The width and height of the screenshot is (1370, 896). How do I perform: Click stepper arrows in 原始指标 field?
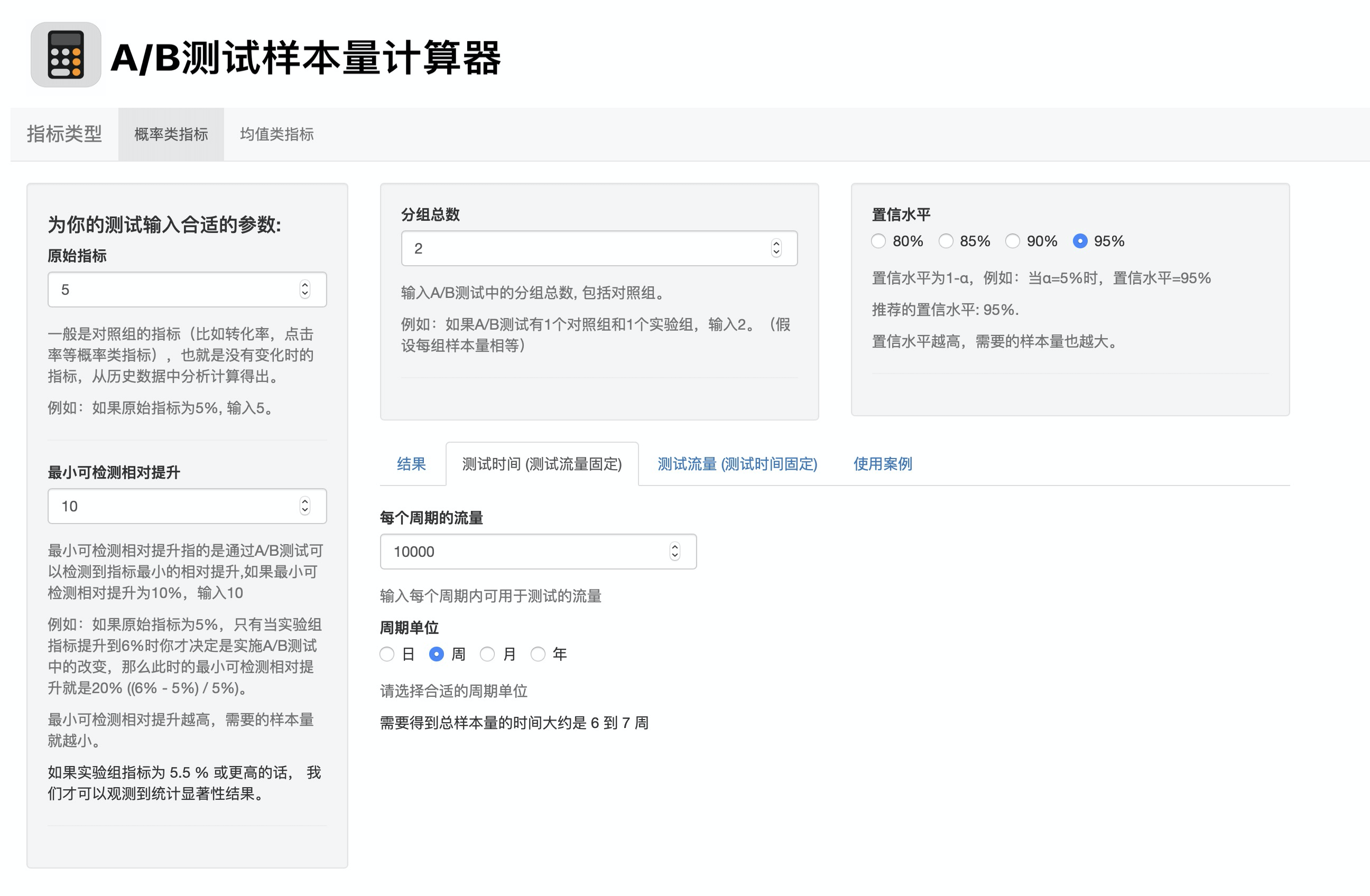304,290
